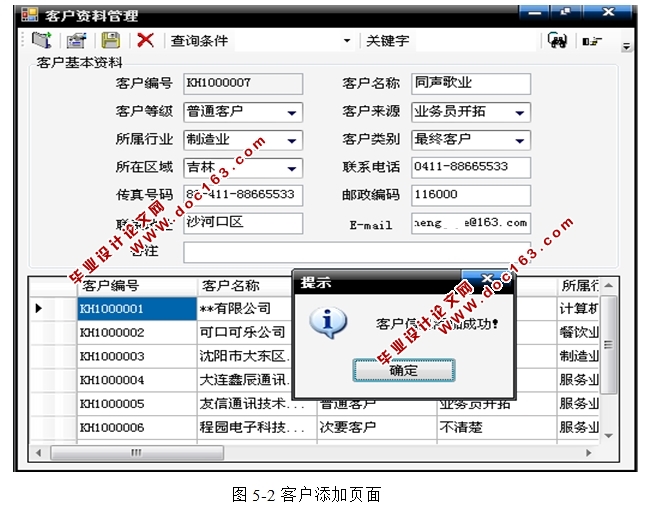This screenshot has height=508, width=646.
Task: Open the 客户等级 dropdown 普通客户
Action: [x=292, y=112]
